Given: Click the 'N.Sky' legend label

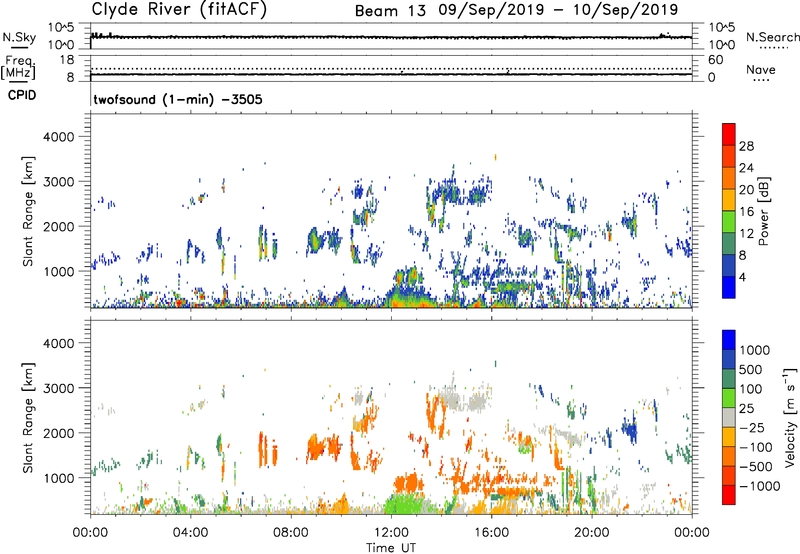Looking at the screenshot, I should point(19,37).
